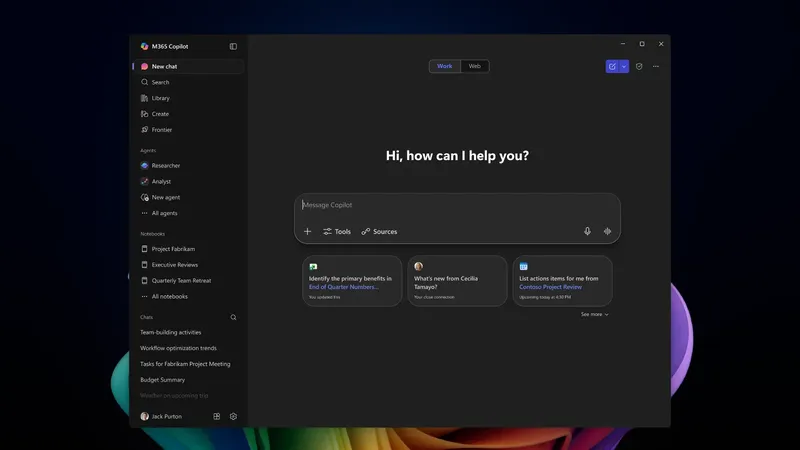Select What's new from Cecilia Tamayo card

(457, 281)
